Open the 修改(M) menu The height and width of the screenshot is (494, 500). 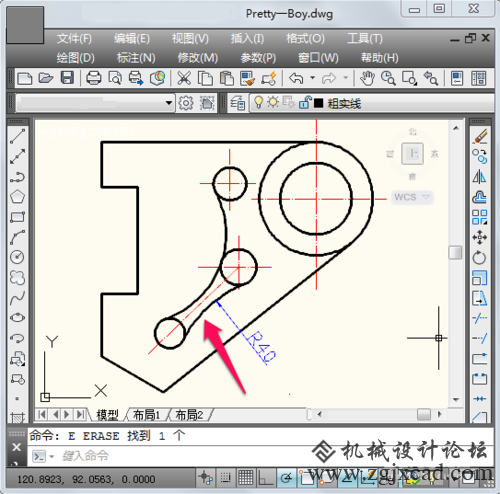coord(198,58)
